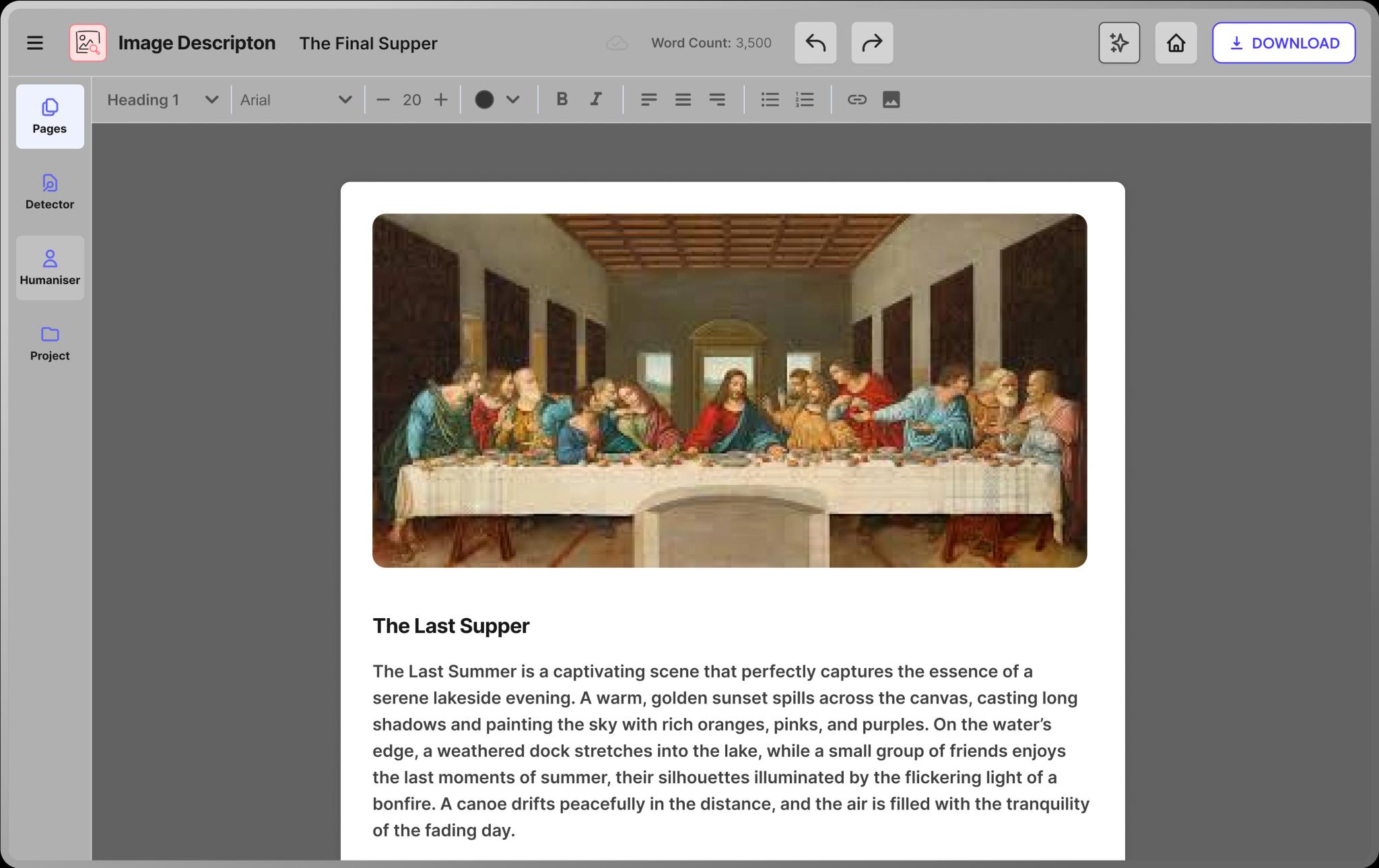This screenshot has height=868, width=1379.
Task: Click the DOWNLOAD button
Action: click(x=1283, y=43)
